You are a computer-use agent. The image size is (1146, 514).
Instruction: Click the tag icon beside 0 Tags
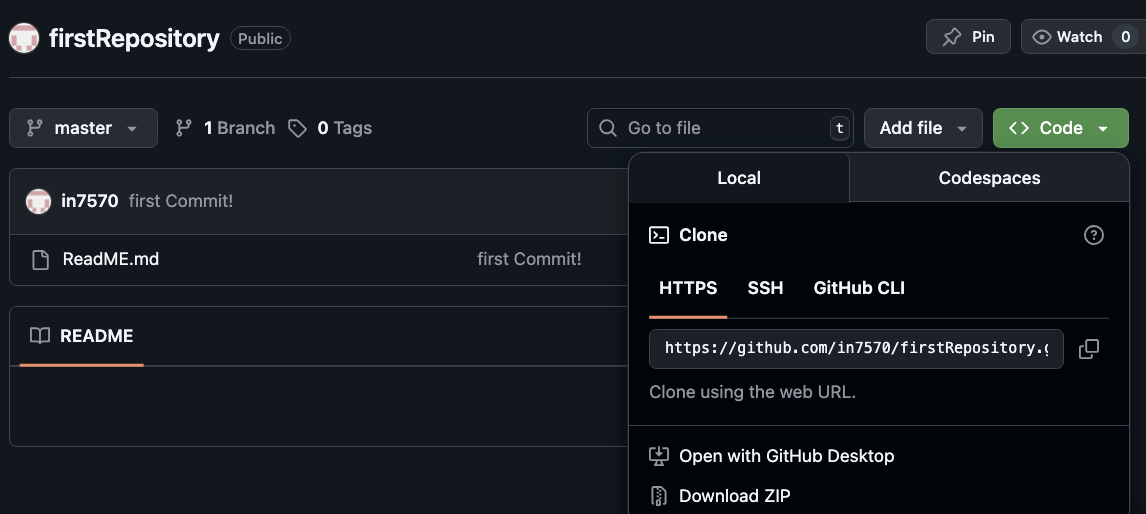pyautogui.click(x=297, y=129)
